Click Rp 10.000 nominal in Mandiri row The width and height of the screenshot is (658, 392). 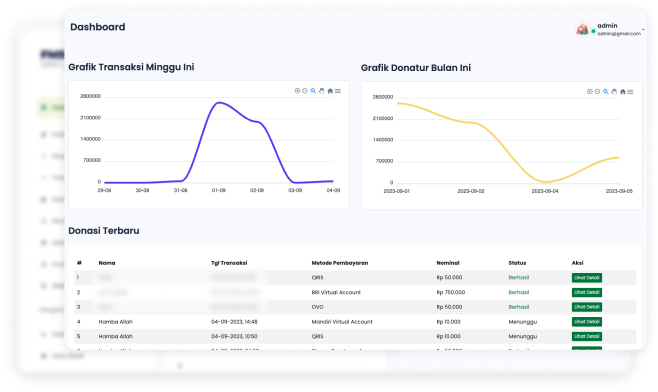[449, 322]
